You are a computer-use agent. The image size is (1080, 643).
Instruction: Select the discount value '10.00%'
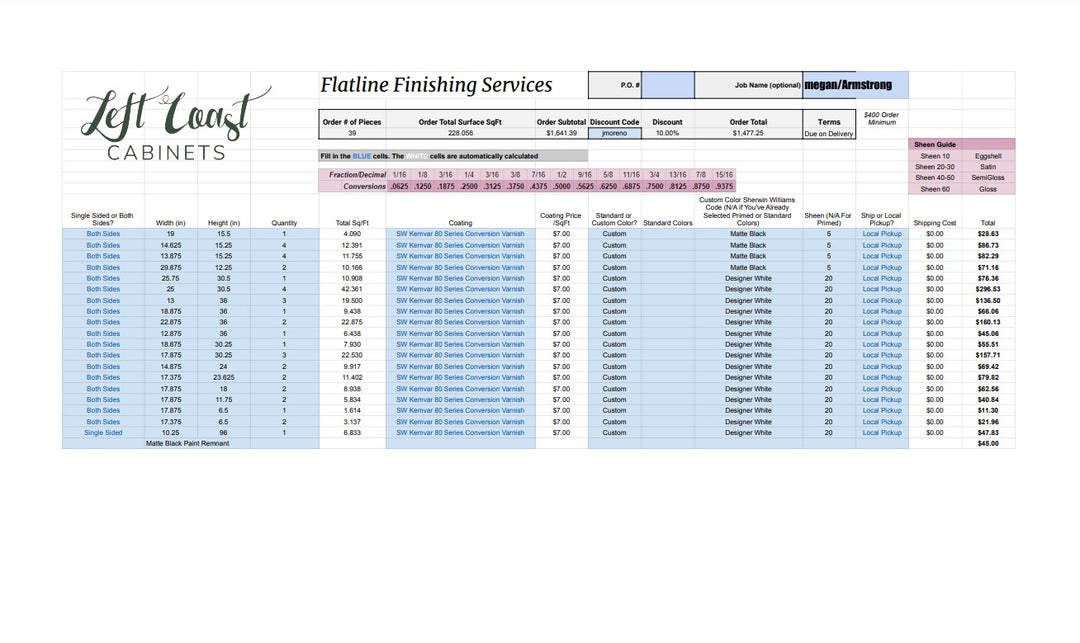pos(667,134)
